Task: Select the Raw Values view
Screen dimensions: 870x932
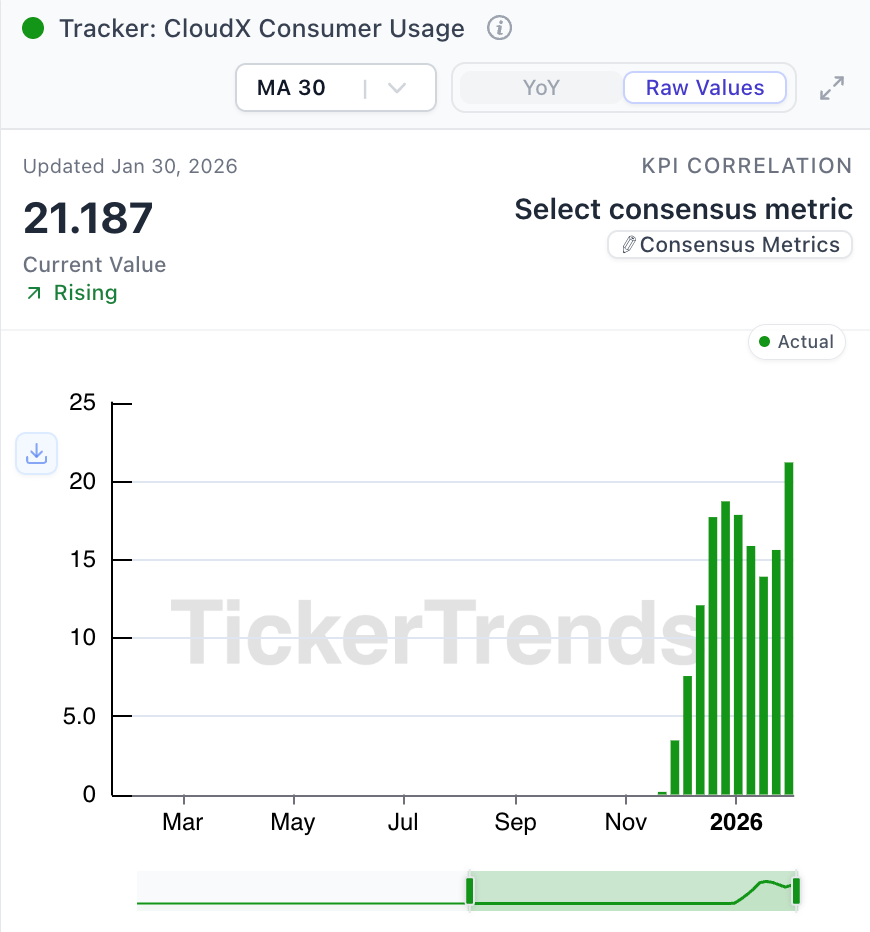Action: (705, 88)
